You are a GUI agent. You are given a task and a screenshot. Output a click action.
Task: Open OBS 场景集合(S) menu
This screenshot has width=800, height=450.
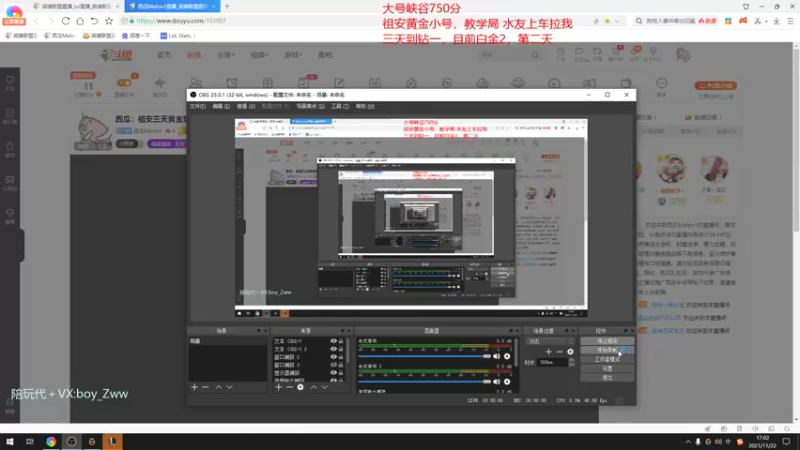pyautogui.click(x=310, y=106)
